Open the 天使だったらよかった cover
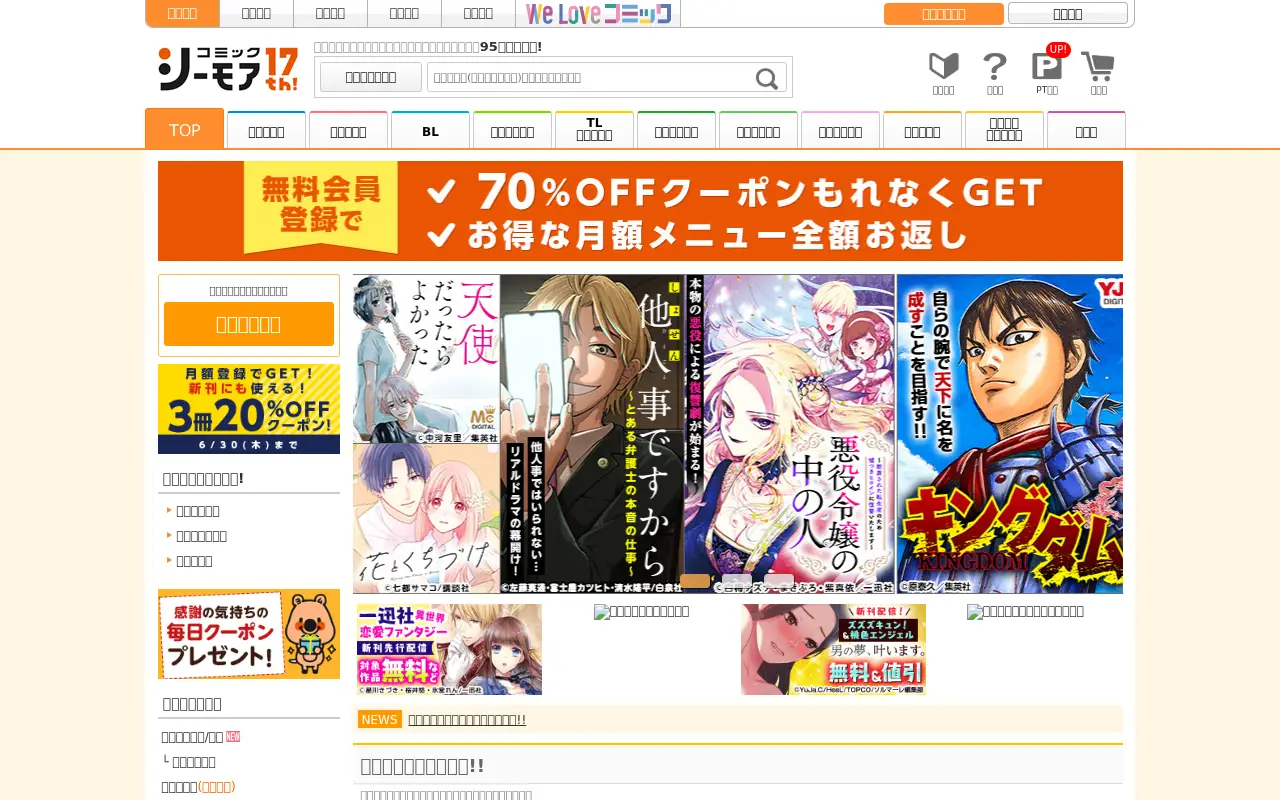Screen dimensions: 1280x800 click(x=426, y=358)
